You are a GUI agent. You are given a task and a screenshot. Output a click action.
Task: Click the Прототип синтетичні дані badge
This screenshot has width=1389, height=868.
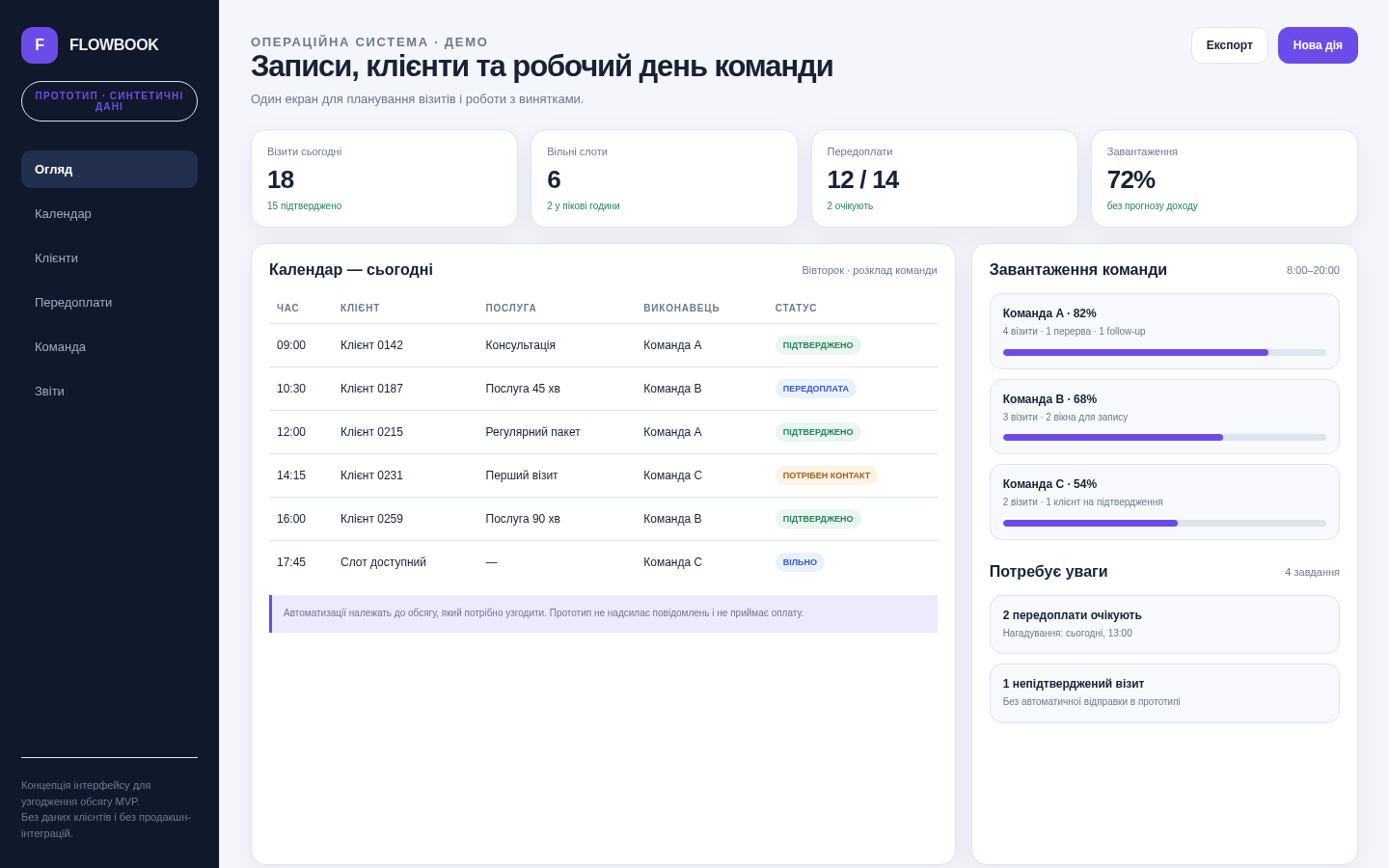coord(109,101)
